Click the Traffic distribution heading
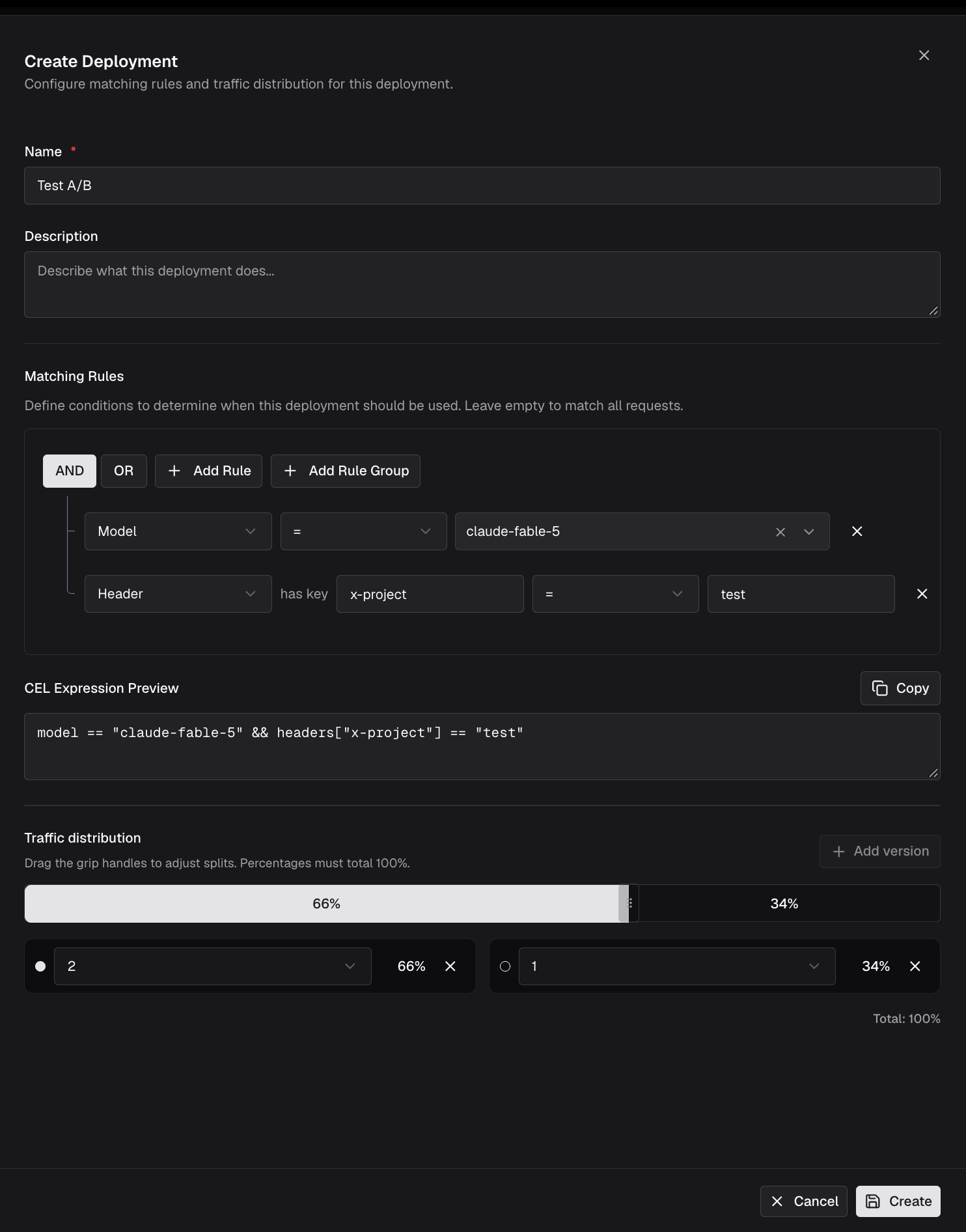This screenshot has width=966, height=1232. (x=83, y=838)
